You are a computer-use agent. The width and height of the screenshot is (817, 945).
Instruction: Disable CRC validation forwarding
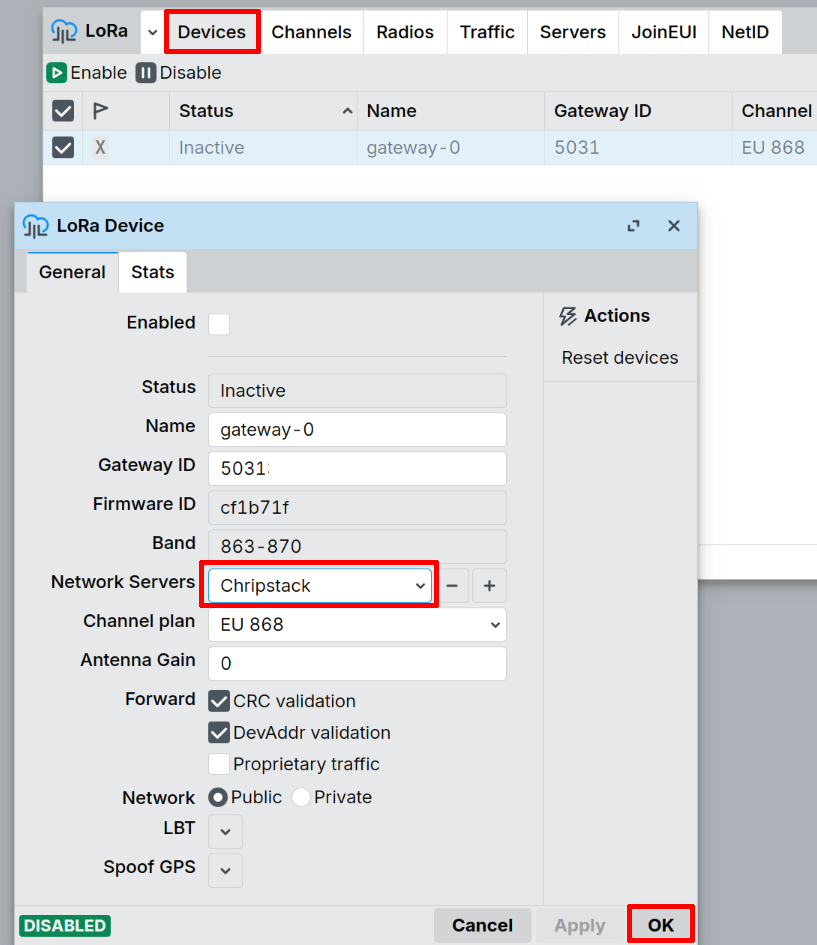coord(219,701)
